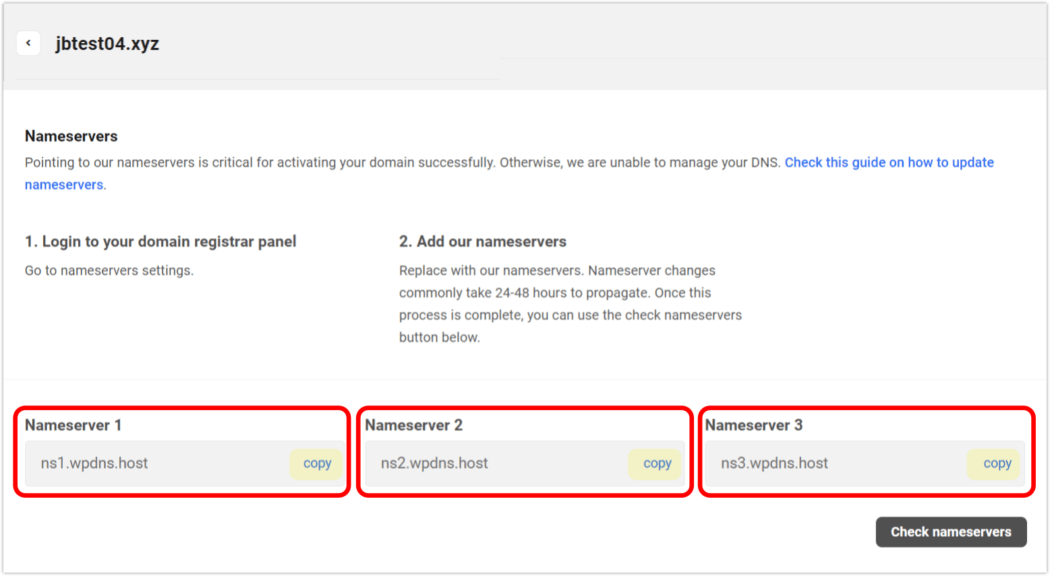Copy the Nameserver 3 value

tap(994, 463)
